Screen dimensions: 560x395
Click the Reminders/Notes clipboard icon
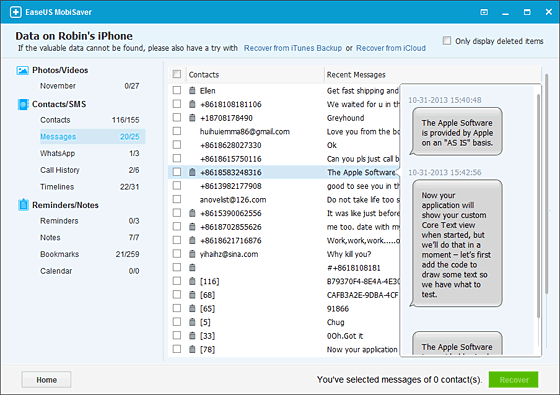pos(23,205)
